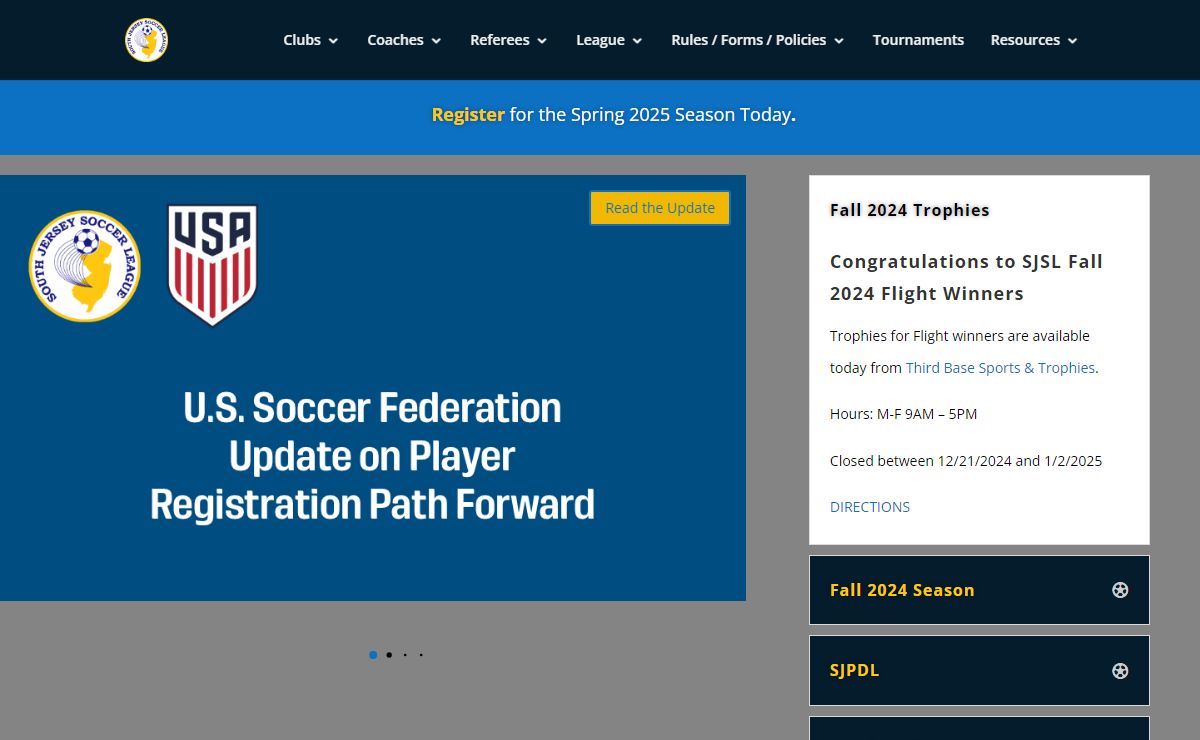Click the Fall 2024 Trophies heading
Screen dimensions: 1200x740
coord(910,210)
